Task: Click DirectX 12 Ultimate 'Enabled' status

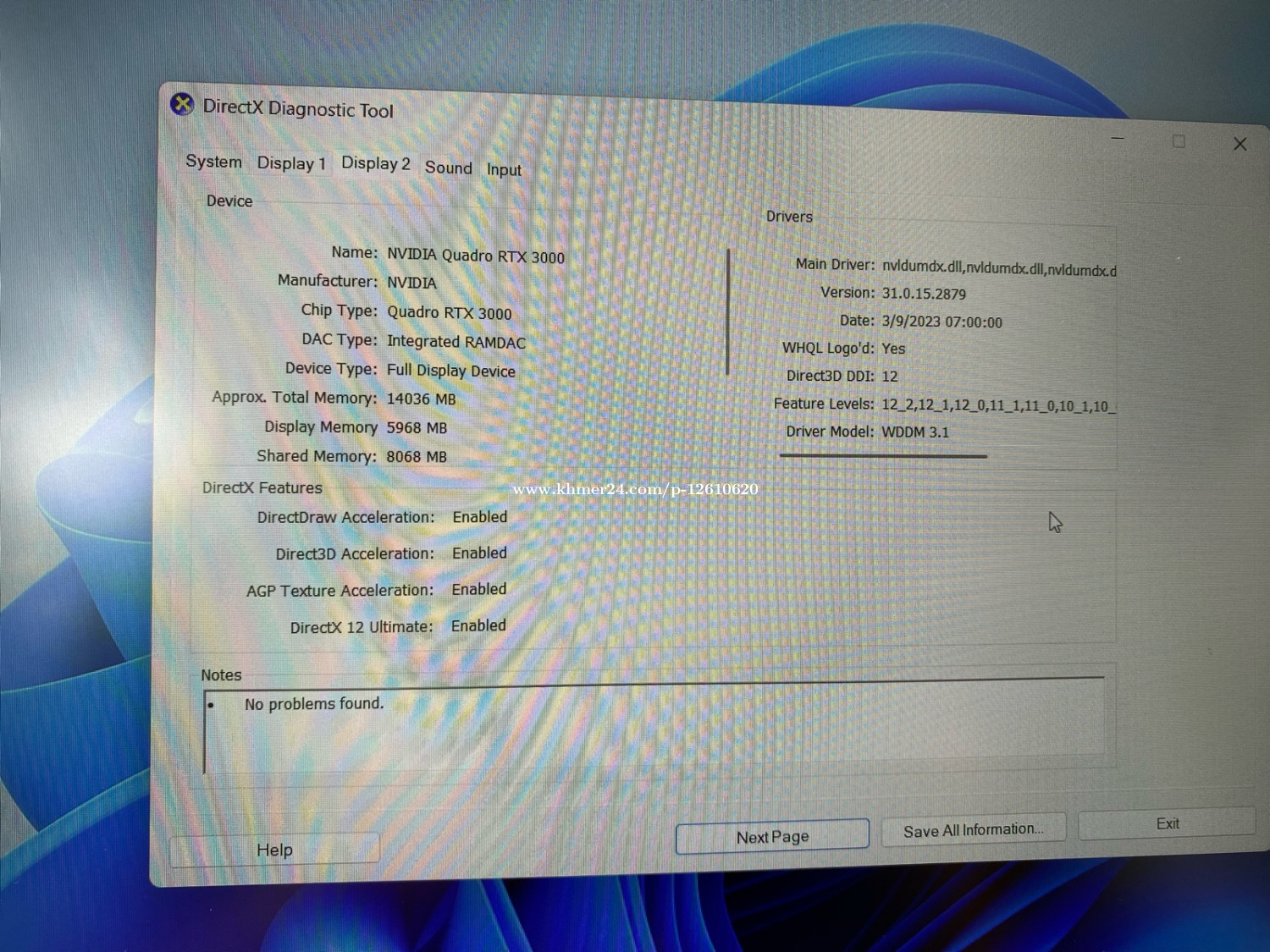Action: tap(478, 626)
